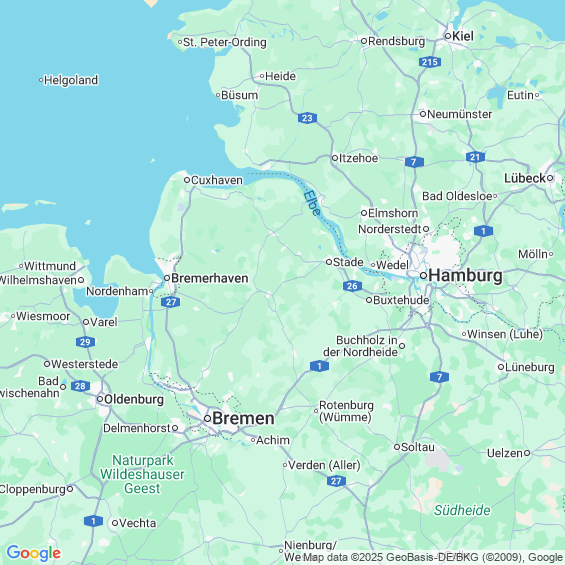Open Naturpark Wildeshauser Geest label
The width and height of the screenshot is (565, 565).
142,474
